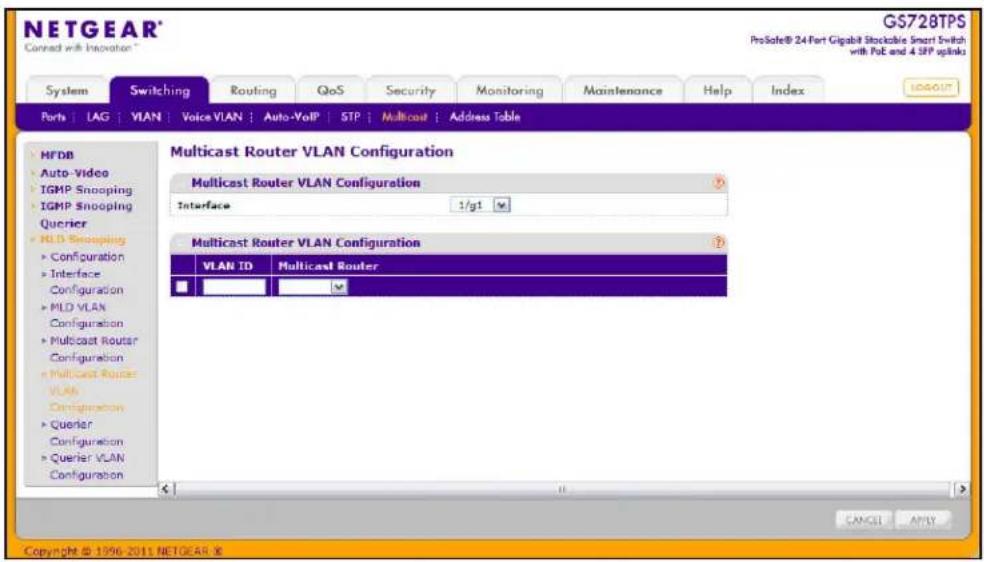
Task: Open the Ports submenu
Action: (x=52, y=117)
